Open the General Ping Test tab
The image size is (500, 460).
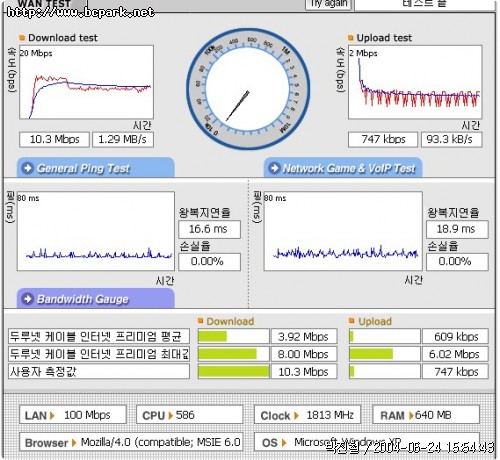click(96, 168)
